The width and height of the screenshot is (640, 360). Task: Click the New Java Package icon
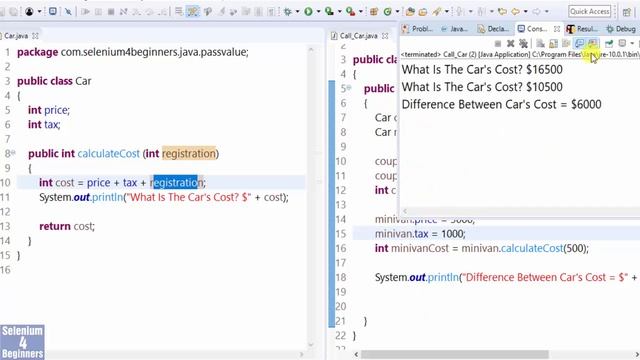(373, 11)
